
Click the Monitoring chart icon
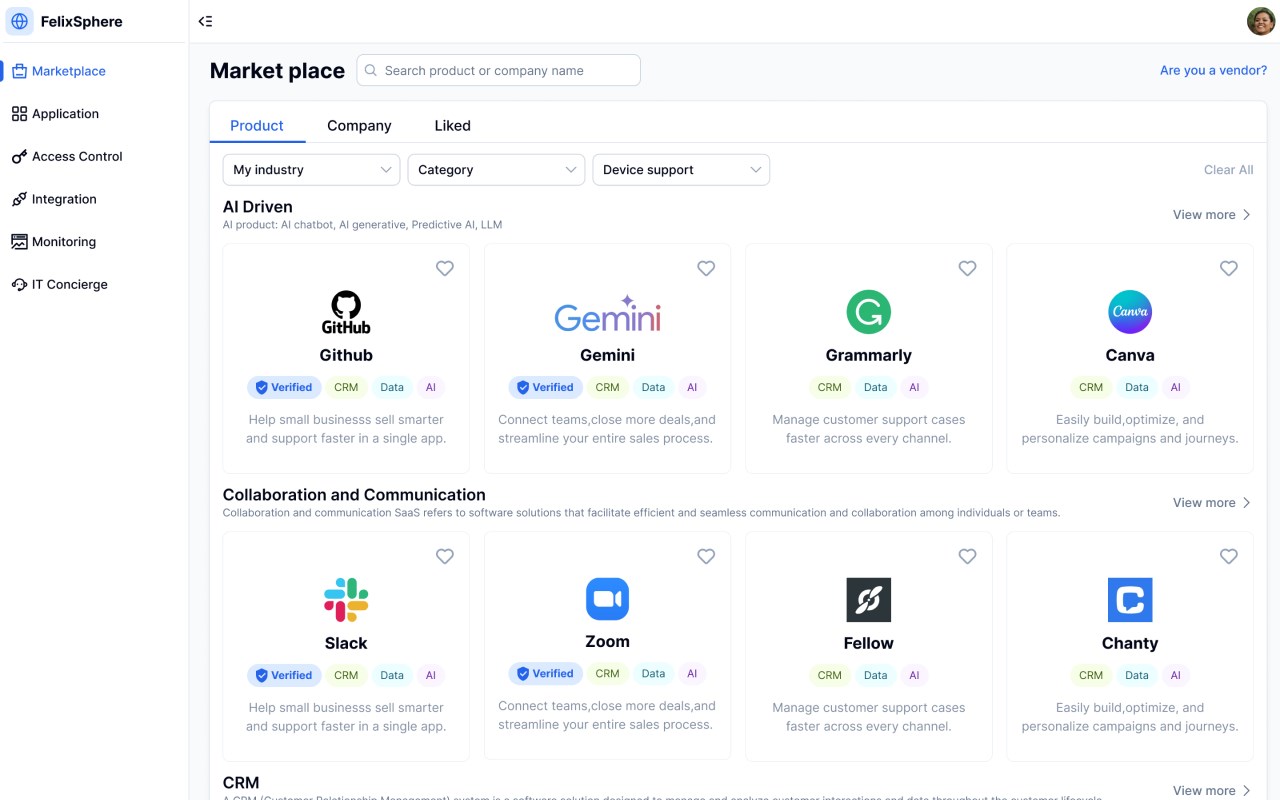pos(19,242)
